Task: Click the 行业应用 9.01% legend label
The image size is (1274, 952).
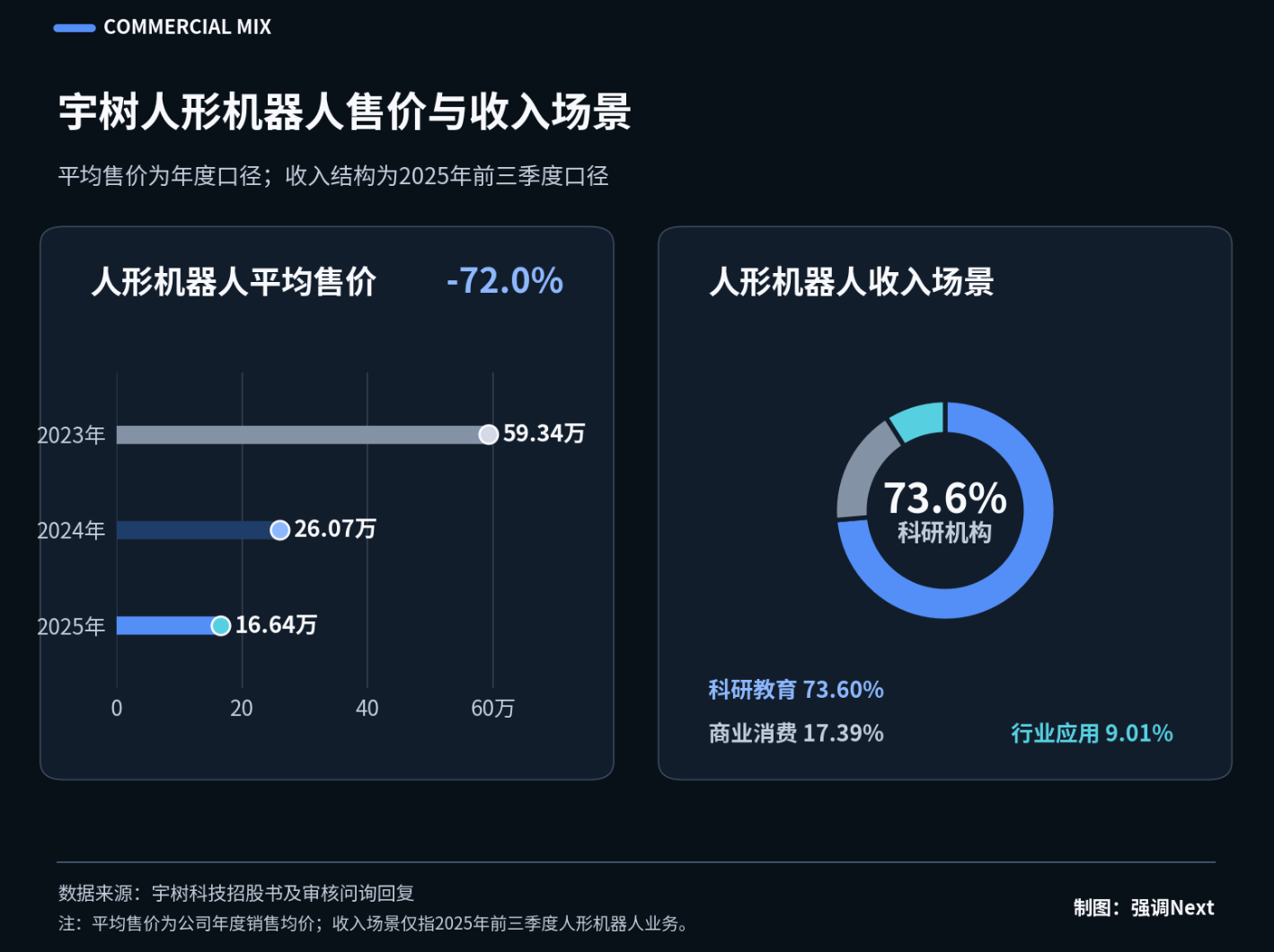Action: point(1092,734)
